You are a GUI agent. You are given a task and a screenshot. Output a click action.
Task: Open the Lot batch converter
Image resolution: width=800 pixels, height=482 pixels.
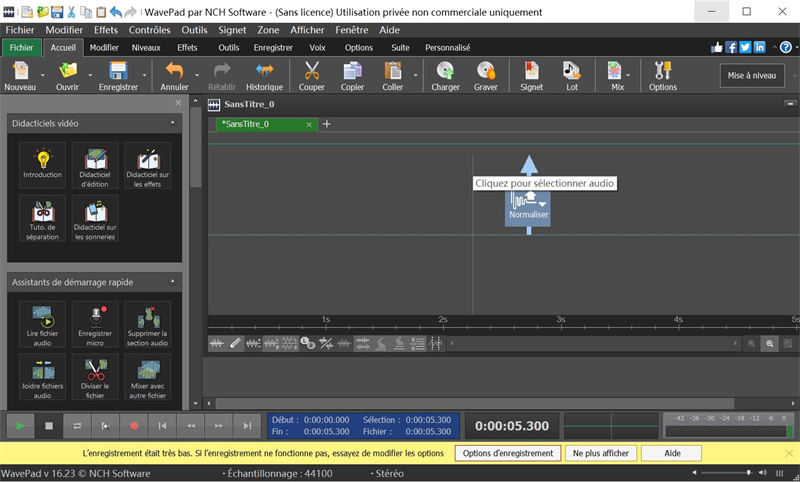point(571,75)
